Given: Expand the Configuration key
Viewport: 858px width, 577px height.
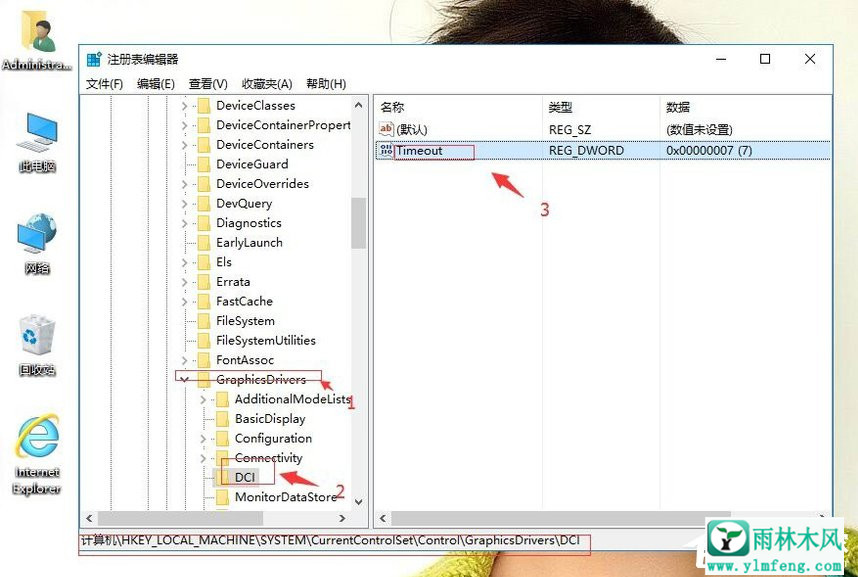Looking at the screenshot, I should click(x=203, y=438).
